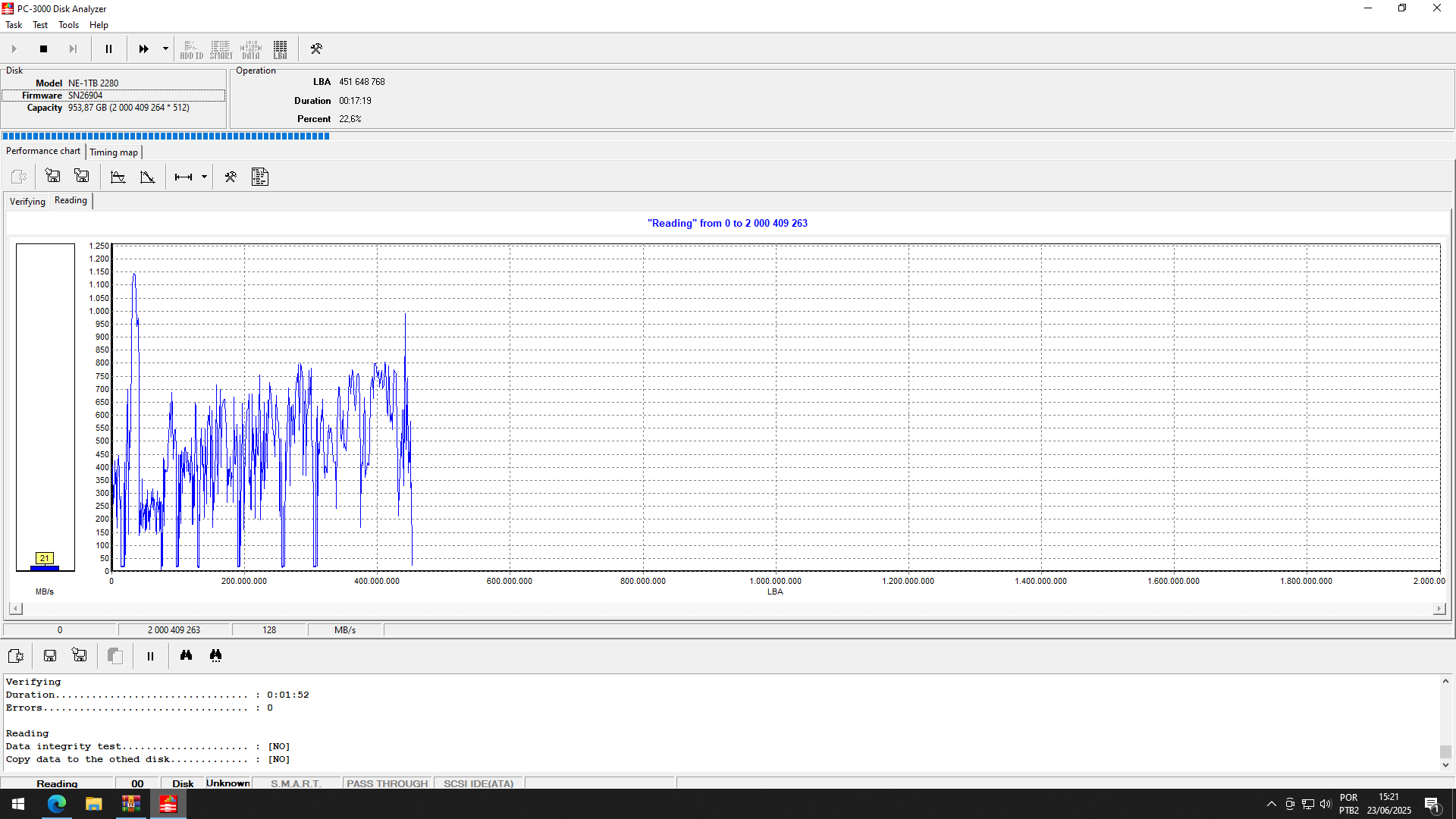Switch to the Timing map tab
This screenshot has height=819, width=1456.
click(114, 152)
